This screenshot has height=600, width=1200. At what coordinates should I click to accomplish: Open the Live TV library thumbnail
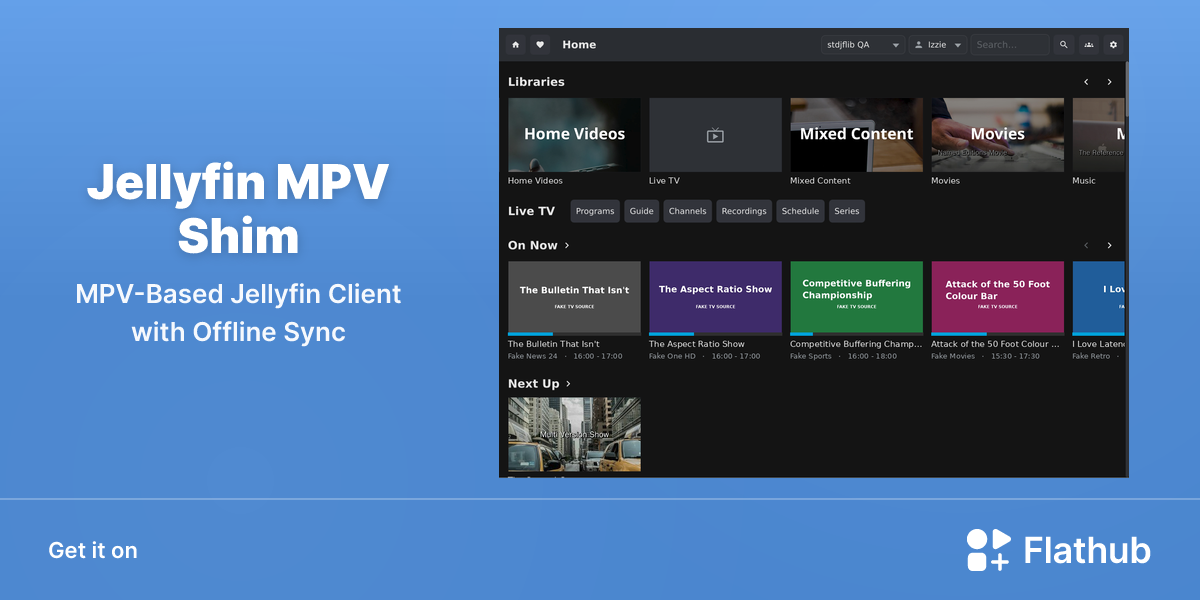[715, 135]
